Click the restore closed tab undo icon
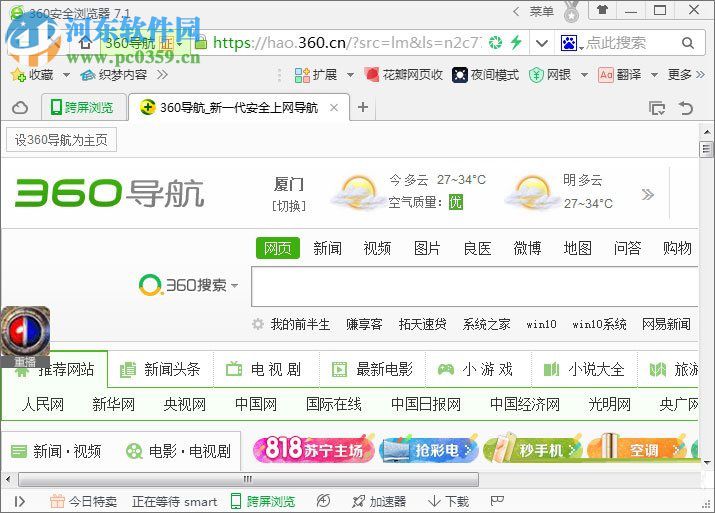 tap(686, 108)
